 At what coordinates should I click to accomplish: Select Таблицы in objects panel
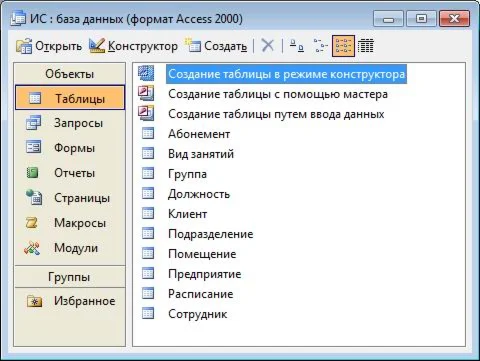pyautogui.click(x=70, y=98)
